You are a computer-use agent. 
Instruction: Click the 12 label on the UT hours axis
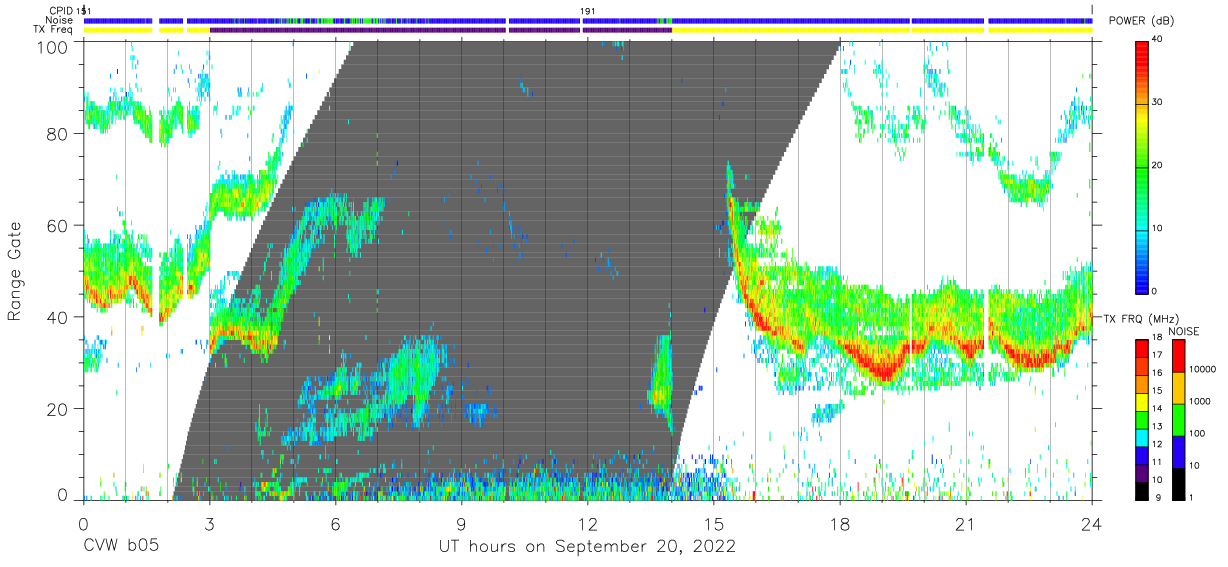(587, 523)
